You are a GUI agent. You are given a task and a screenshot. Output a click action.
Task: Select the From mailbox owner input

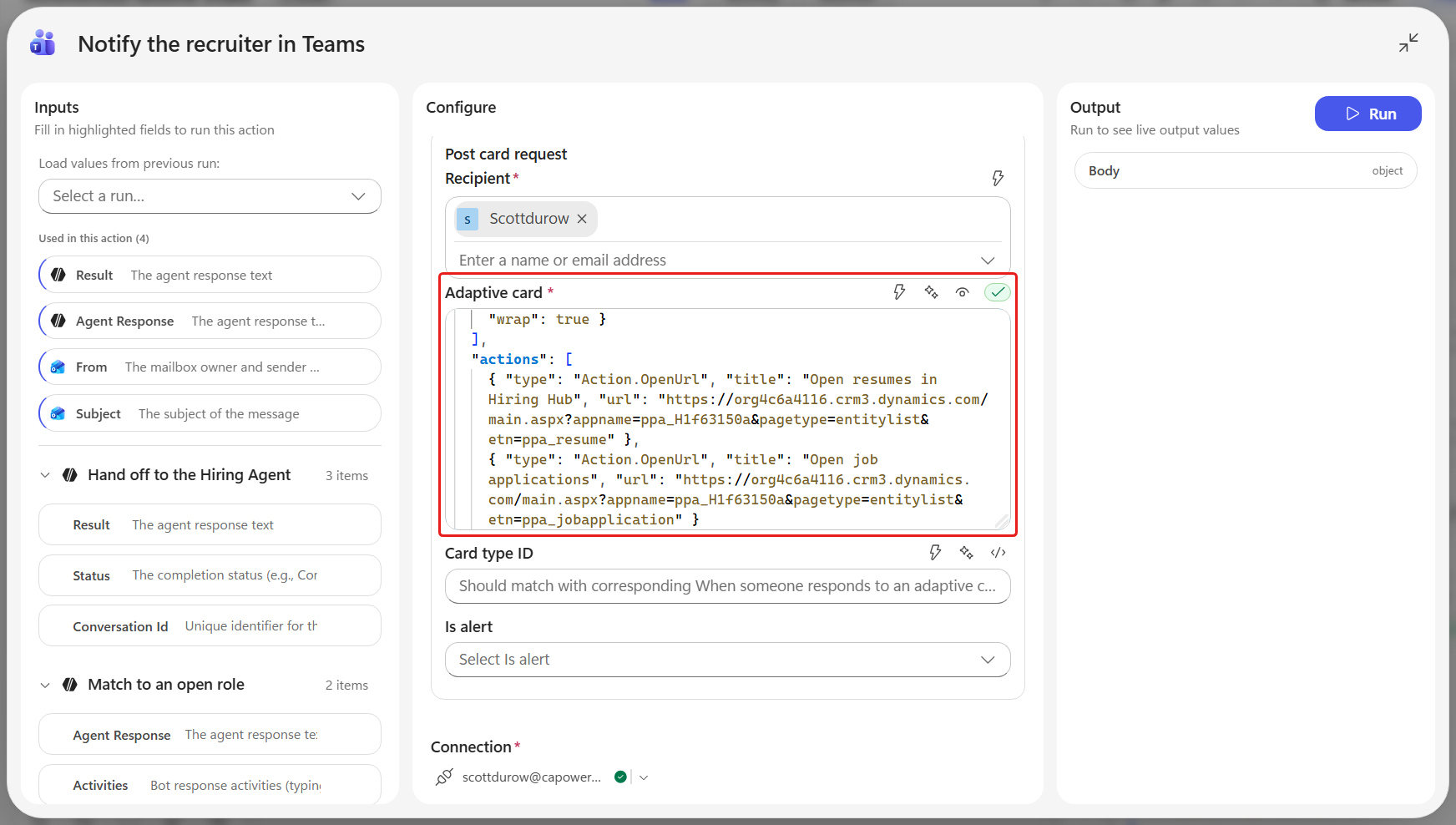210,367
